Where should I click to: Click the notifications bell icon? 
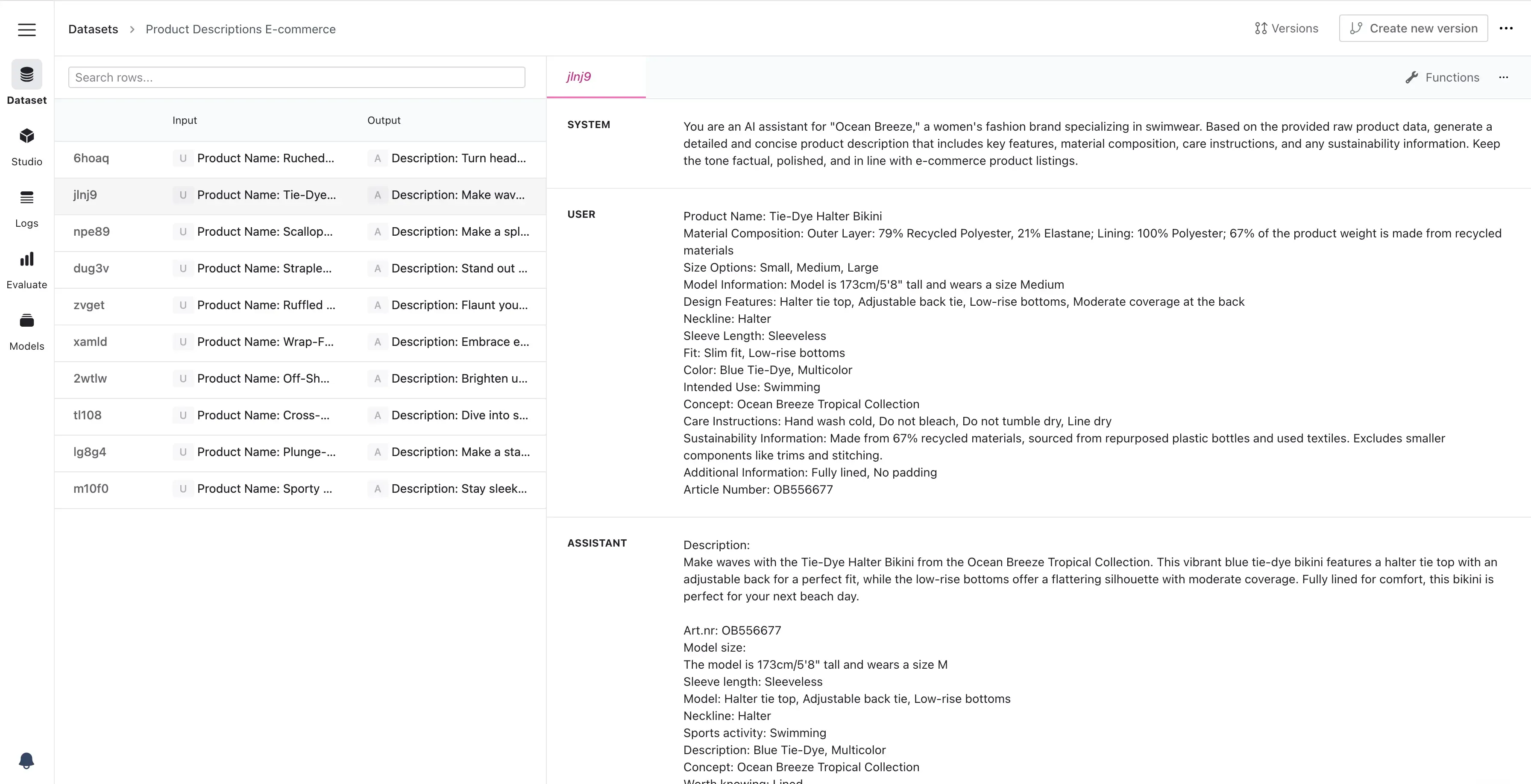27,760
